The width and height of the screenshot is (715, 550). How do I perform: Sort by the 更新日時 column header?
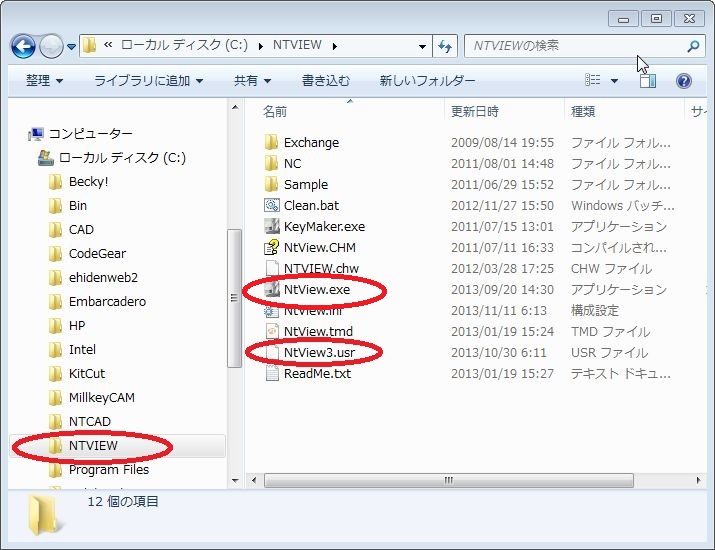(x=475, y=112)
